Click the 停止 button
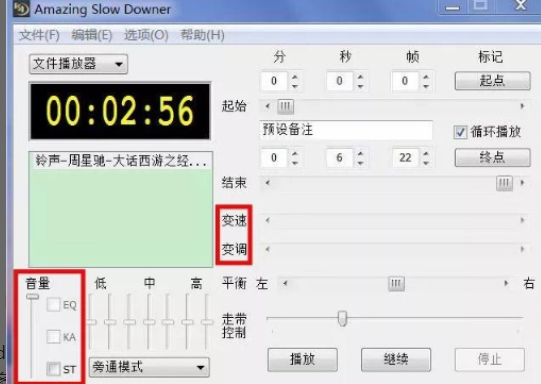Image resolution: width=541 pixels, height=384 pixels. 490,360
